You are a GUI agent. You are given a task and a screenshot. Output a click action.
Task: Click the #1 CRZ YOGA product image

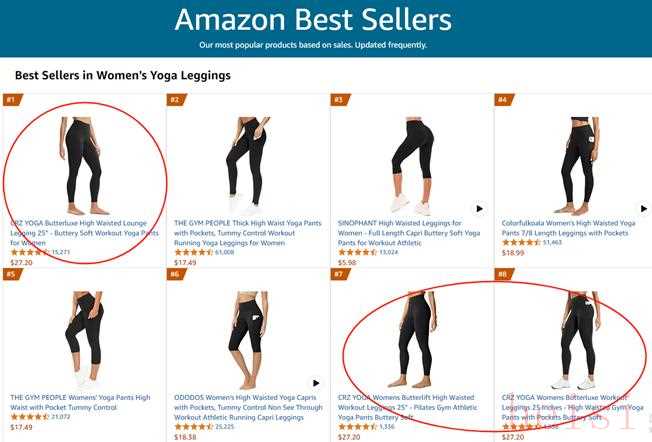click(x=82, y=165)
